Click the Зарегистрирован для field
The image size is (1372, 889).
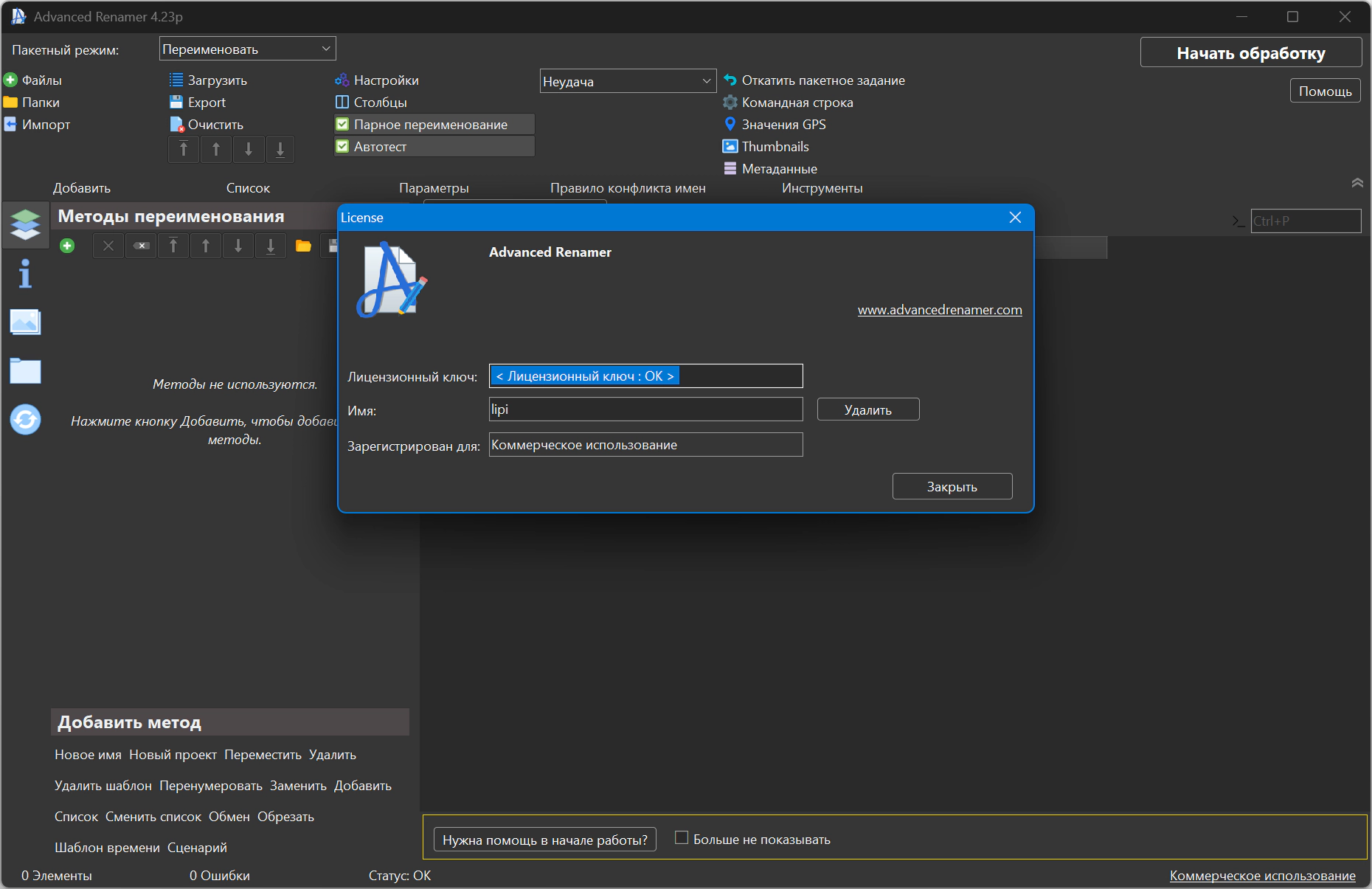646,445
